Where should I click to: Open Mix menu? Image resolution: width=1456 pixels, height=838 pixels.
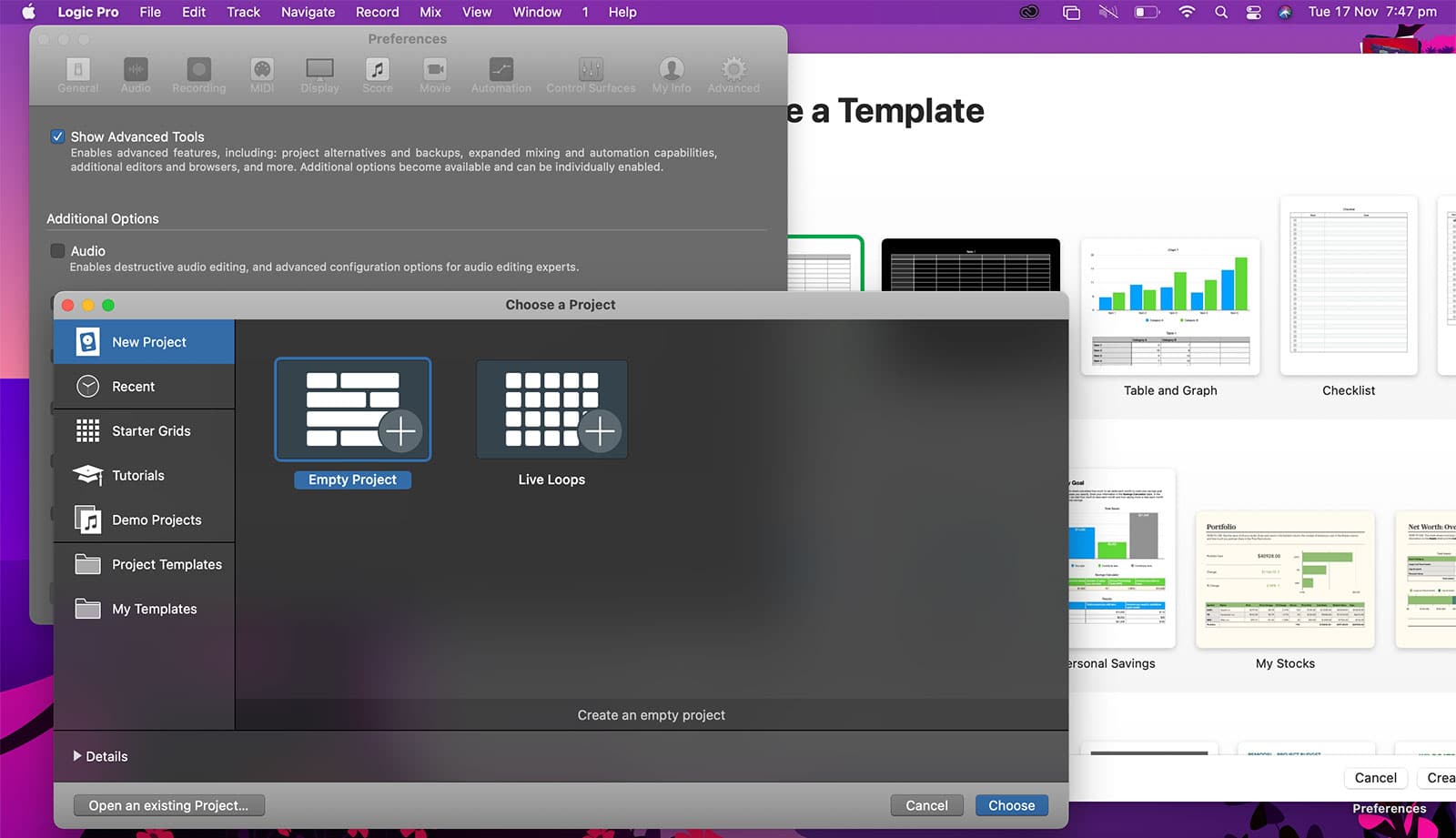(x=430, y=12)
